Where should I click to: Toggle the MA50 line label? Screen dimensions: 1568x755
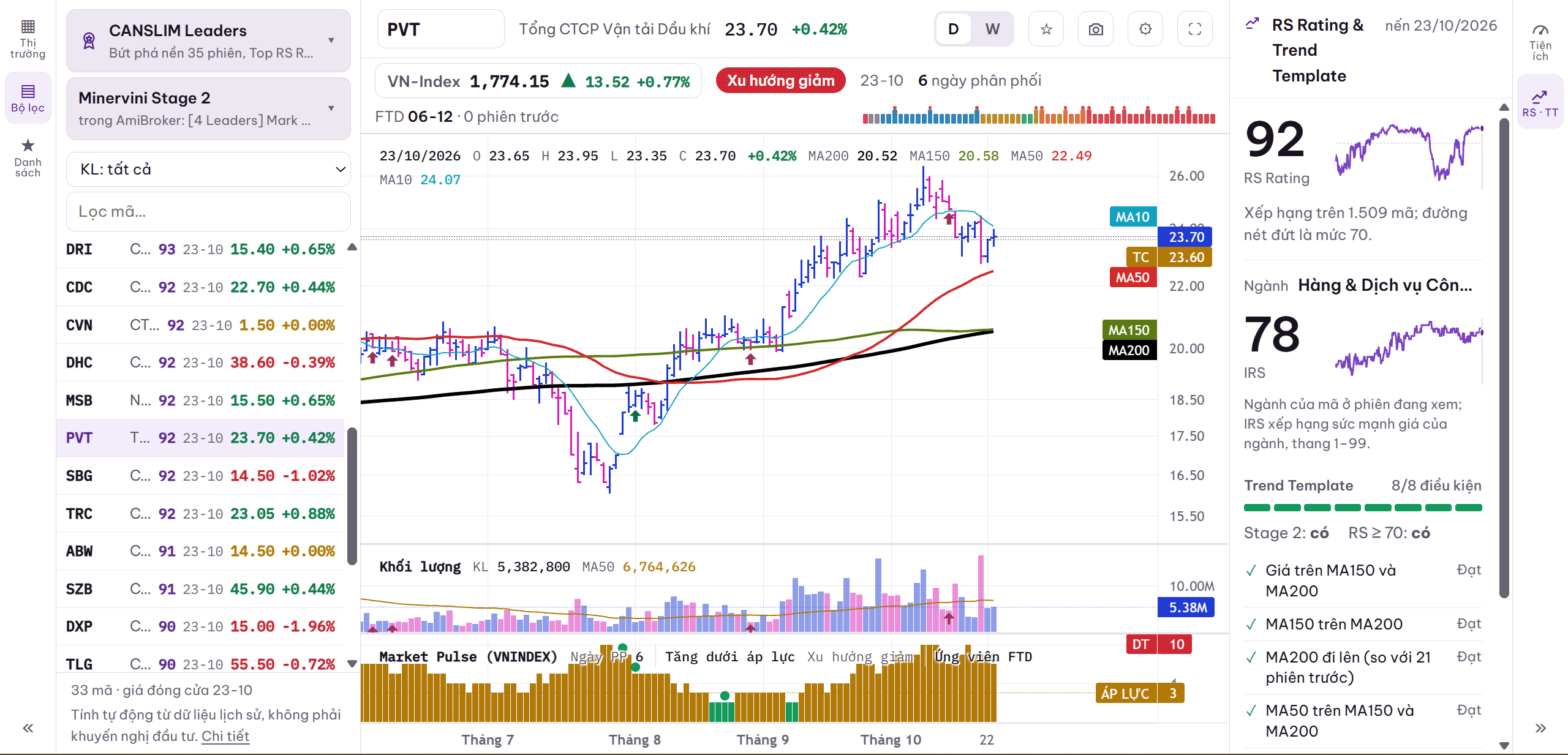pyautogui.click(x=1133, y=277)
